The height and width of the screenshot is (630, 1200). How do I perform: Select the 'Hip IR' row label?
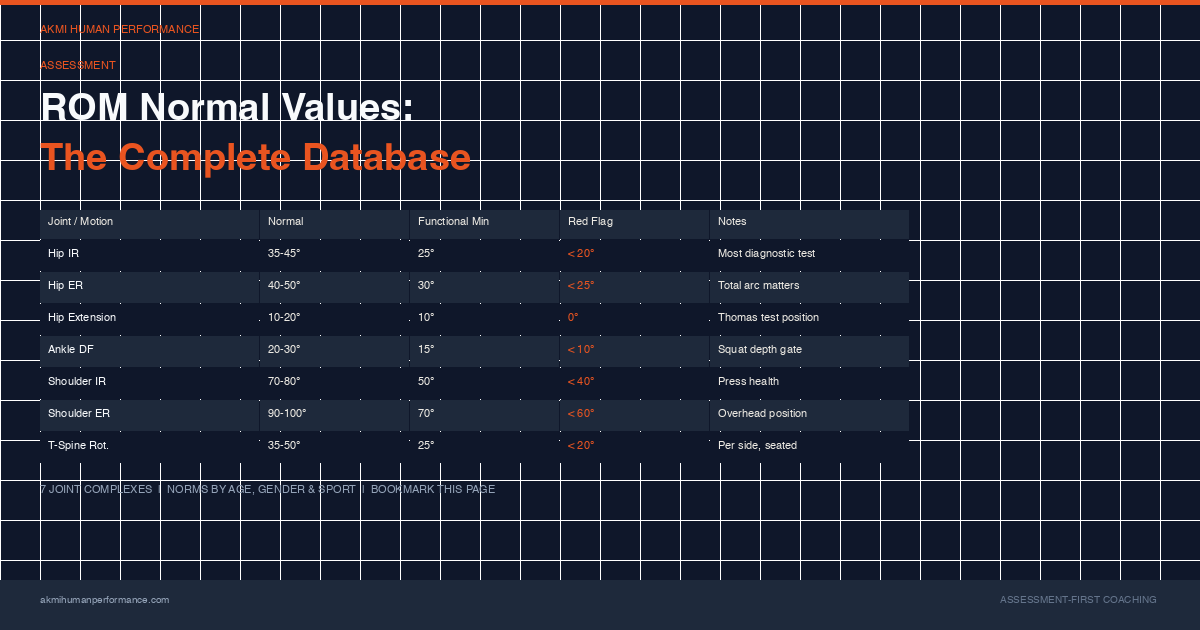tap(63, 254)
